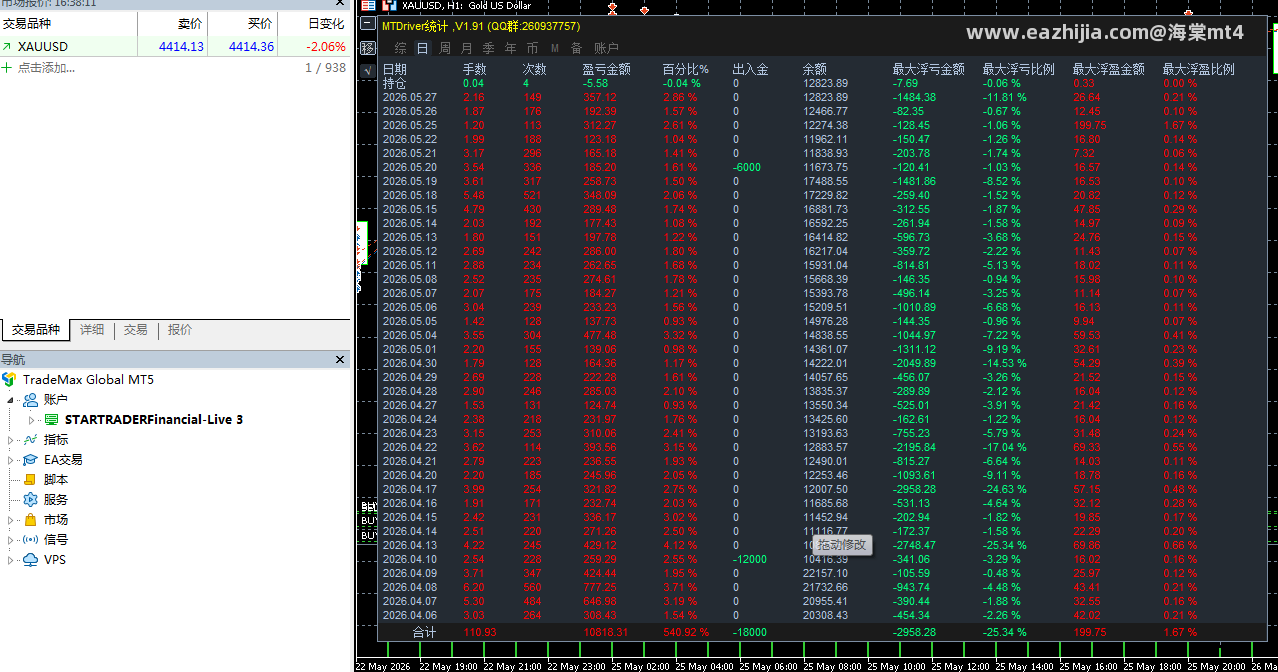Select the 综 summary statistics tab
The image size is (1278, 672).
tap(400, 48)
